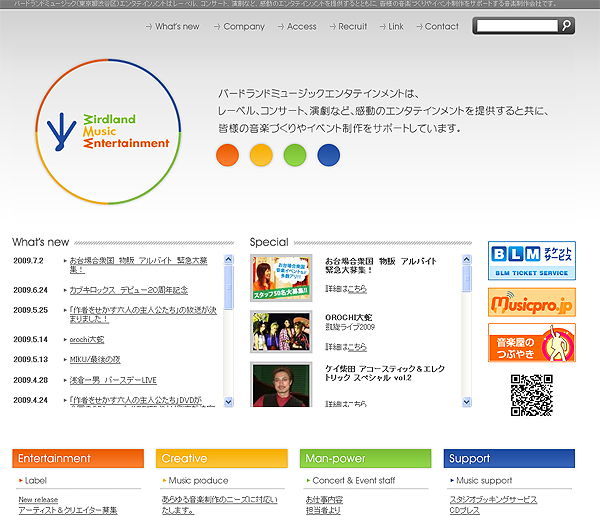Click up arrow of Special scrollbar
600x516 pixels.
466,260
